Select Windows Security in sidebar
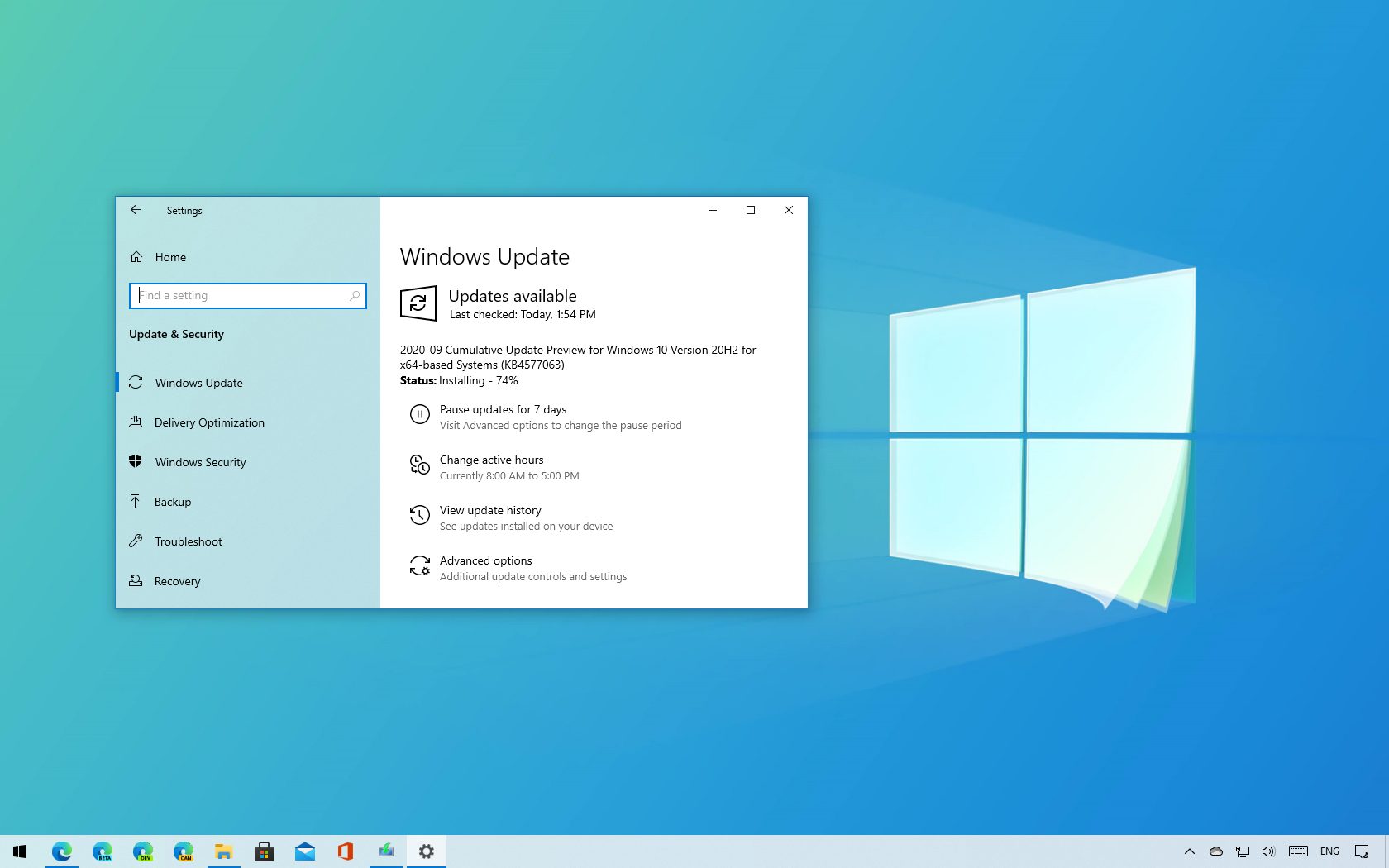Viewport: 1389px width, 868px height. (248, 461)
